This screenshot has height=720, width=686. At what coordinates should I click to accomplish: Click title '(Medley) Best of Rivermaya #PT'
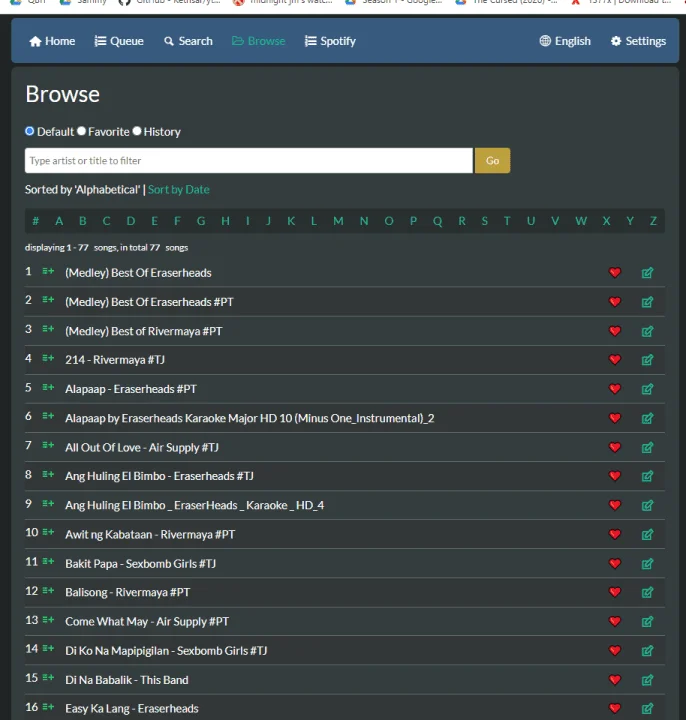[x=144, y=331]
